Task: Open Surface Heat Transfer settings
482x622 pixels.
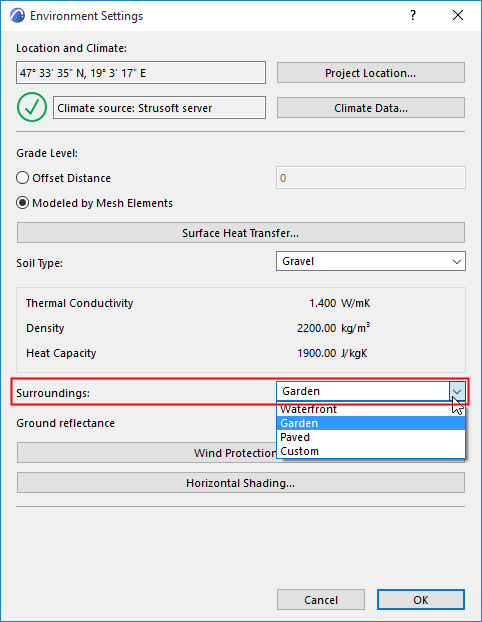Action: point(241,233)
